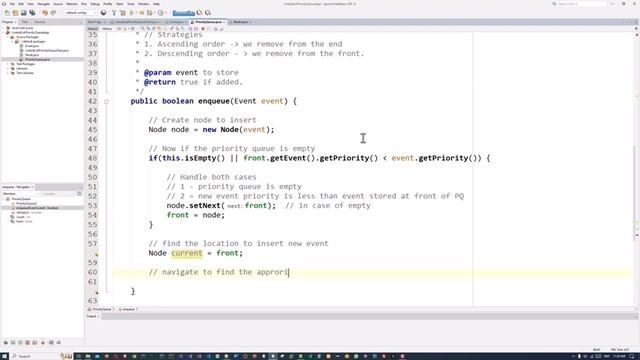Screen dimensions: 640x360
Task: Select enqueue method in Navigator members
Action: [x=37, y=208]
